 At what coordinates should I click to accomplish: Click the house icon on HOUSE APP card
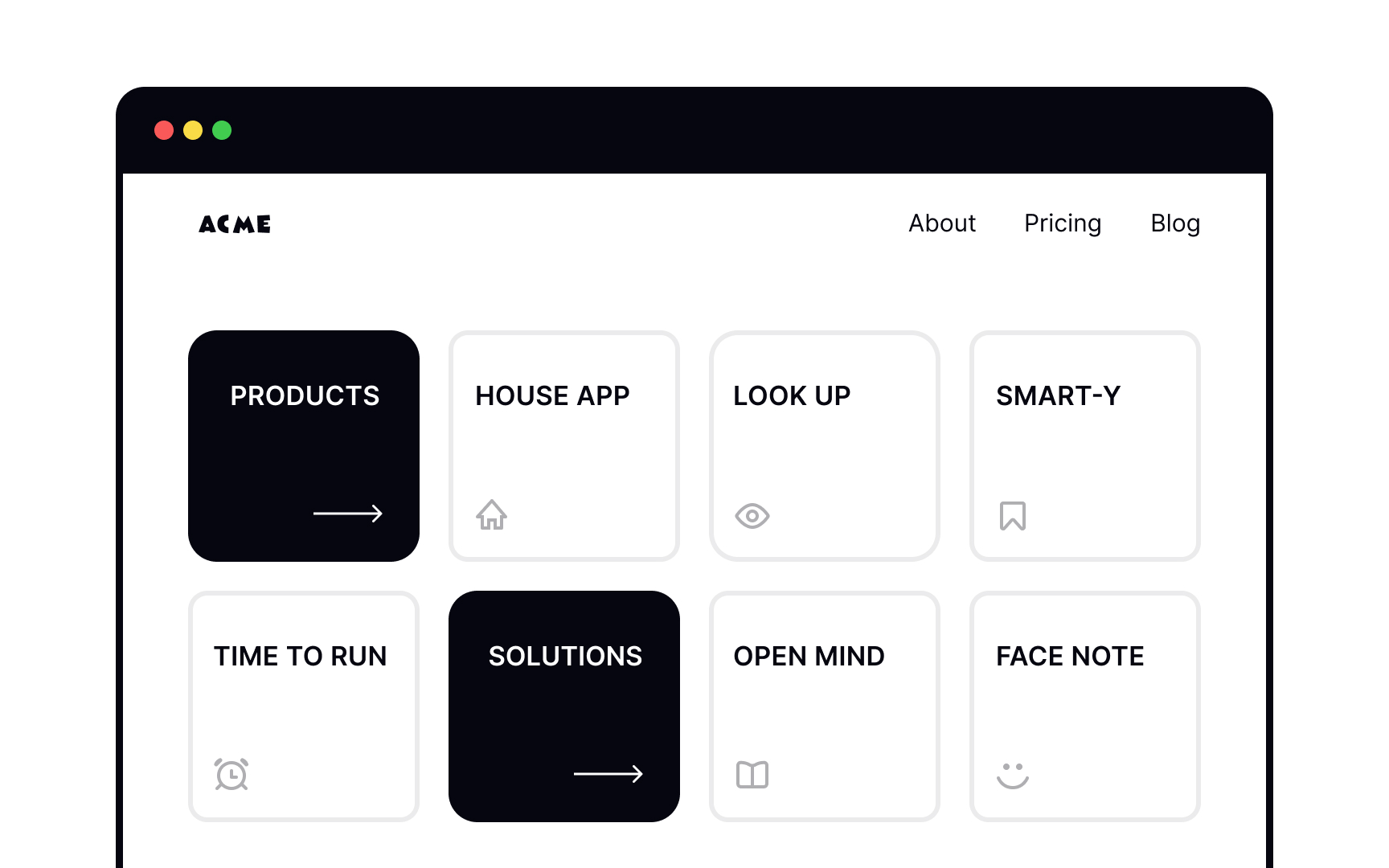pos(492,515)
